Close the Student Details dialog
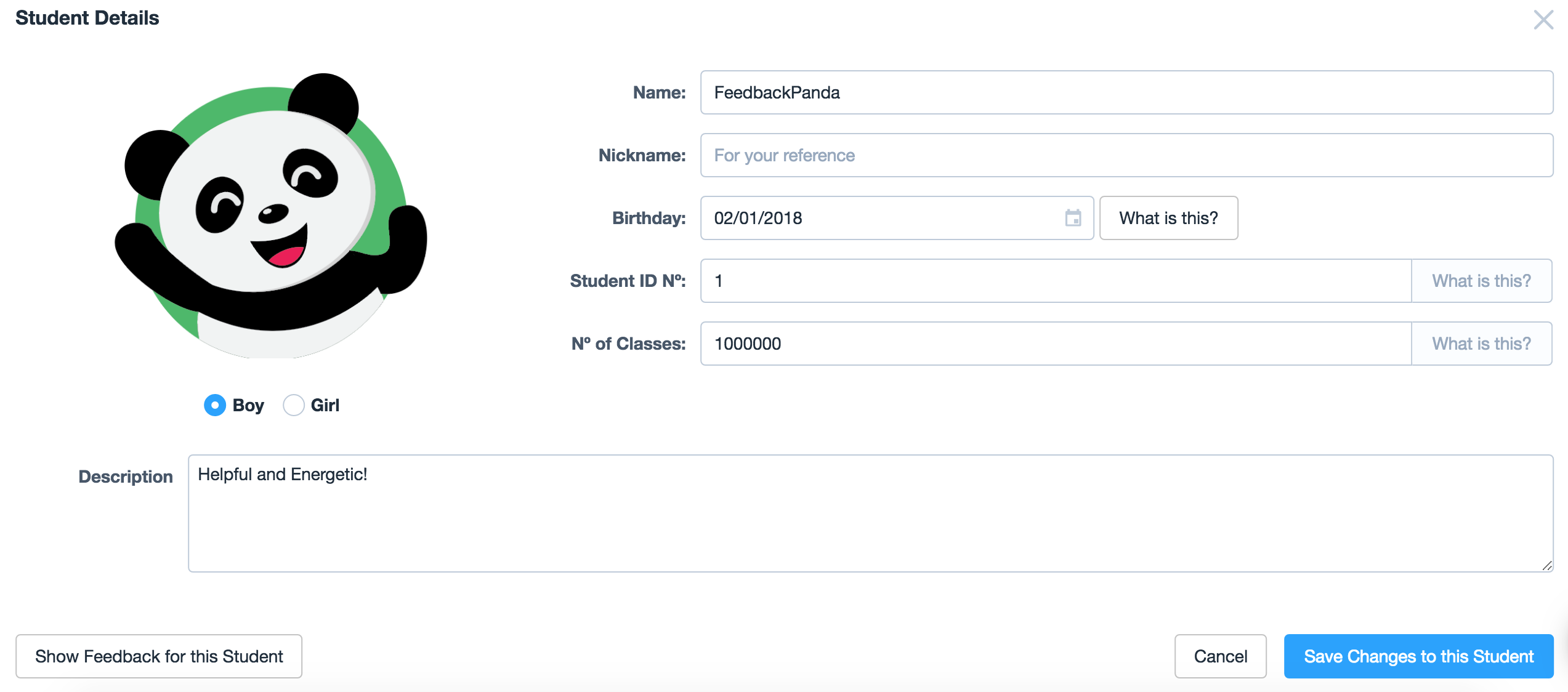The image size is (1568, 692). coord(1543,20)
